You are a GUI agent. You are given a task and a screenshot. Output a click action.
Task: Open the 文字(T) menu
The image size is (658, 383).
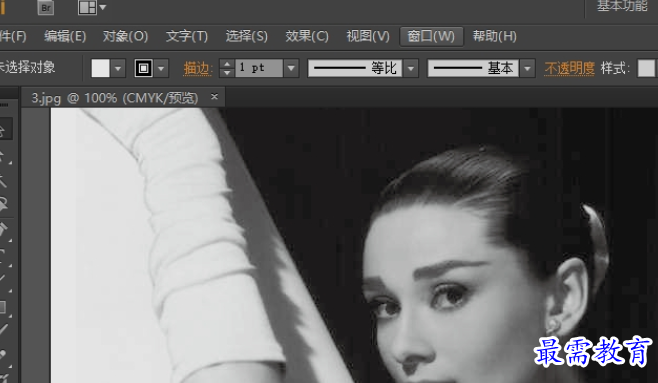[187, 36]
